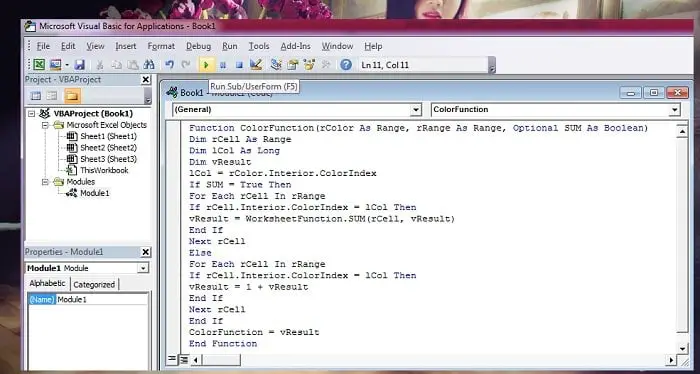Select Sheet2 (Sheet2) in project tree
This screenshot has height=374, width=700.
tap(108, 148)
